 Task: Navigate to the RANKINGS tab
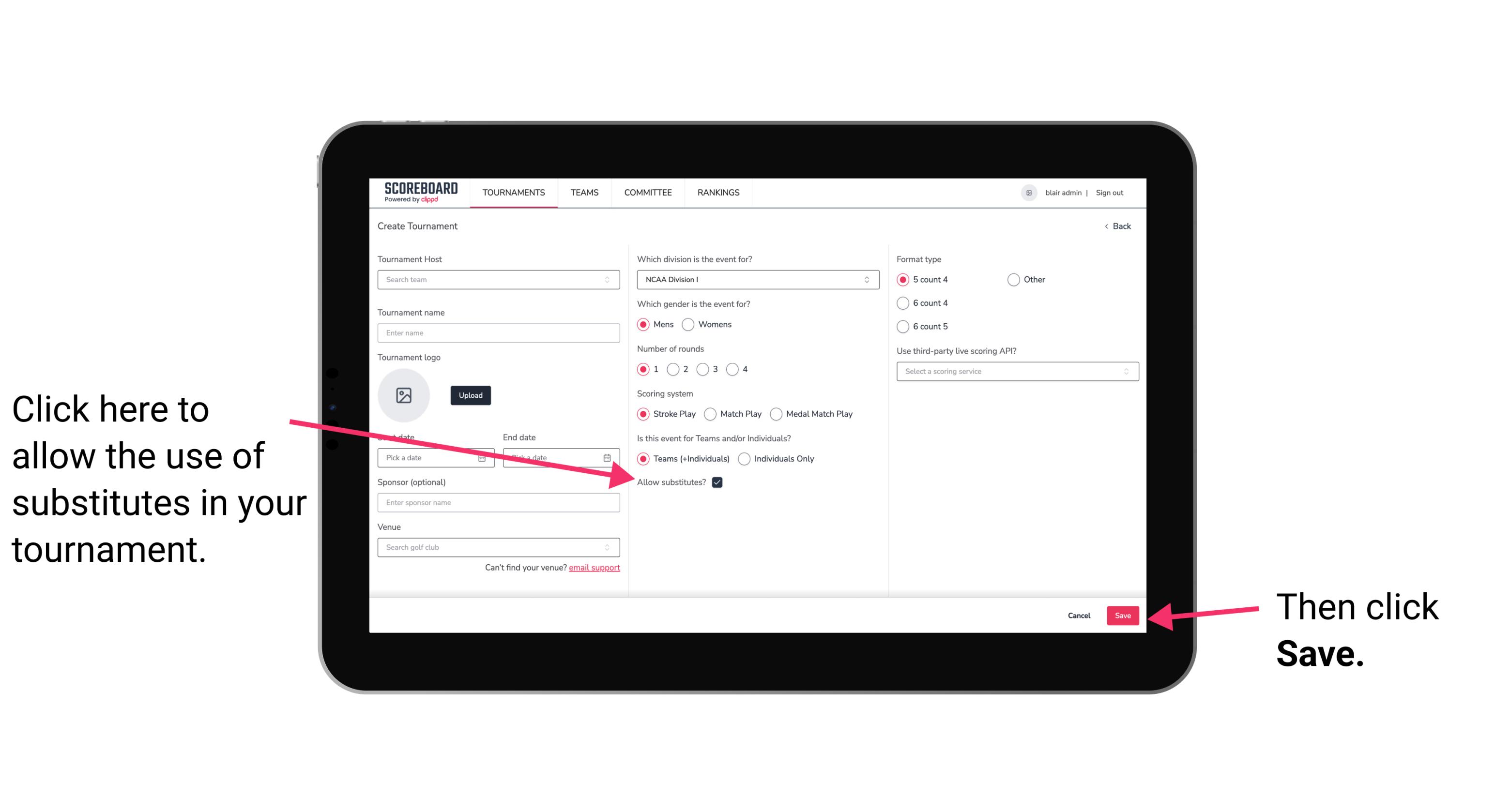pyautogui.click(x=718, y=192)
